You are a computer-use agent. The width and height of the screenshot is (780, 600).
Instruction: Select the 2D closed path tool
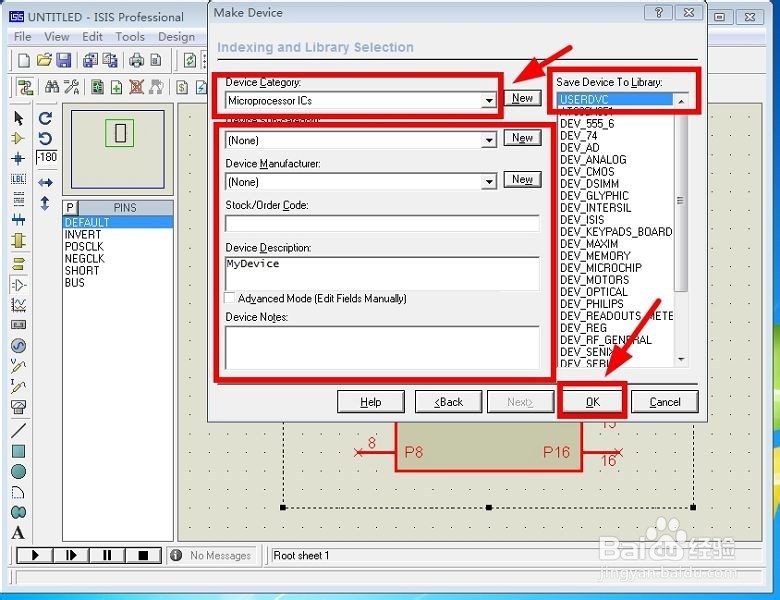pos(18,512)
